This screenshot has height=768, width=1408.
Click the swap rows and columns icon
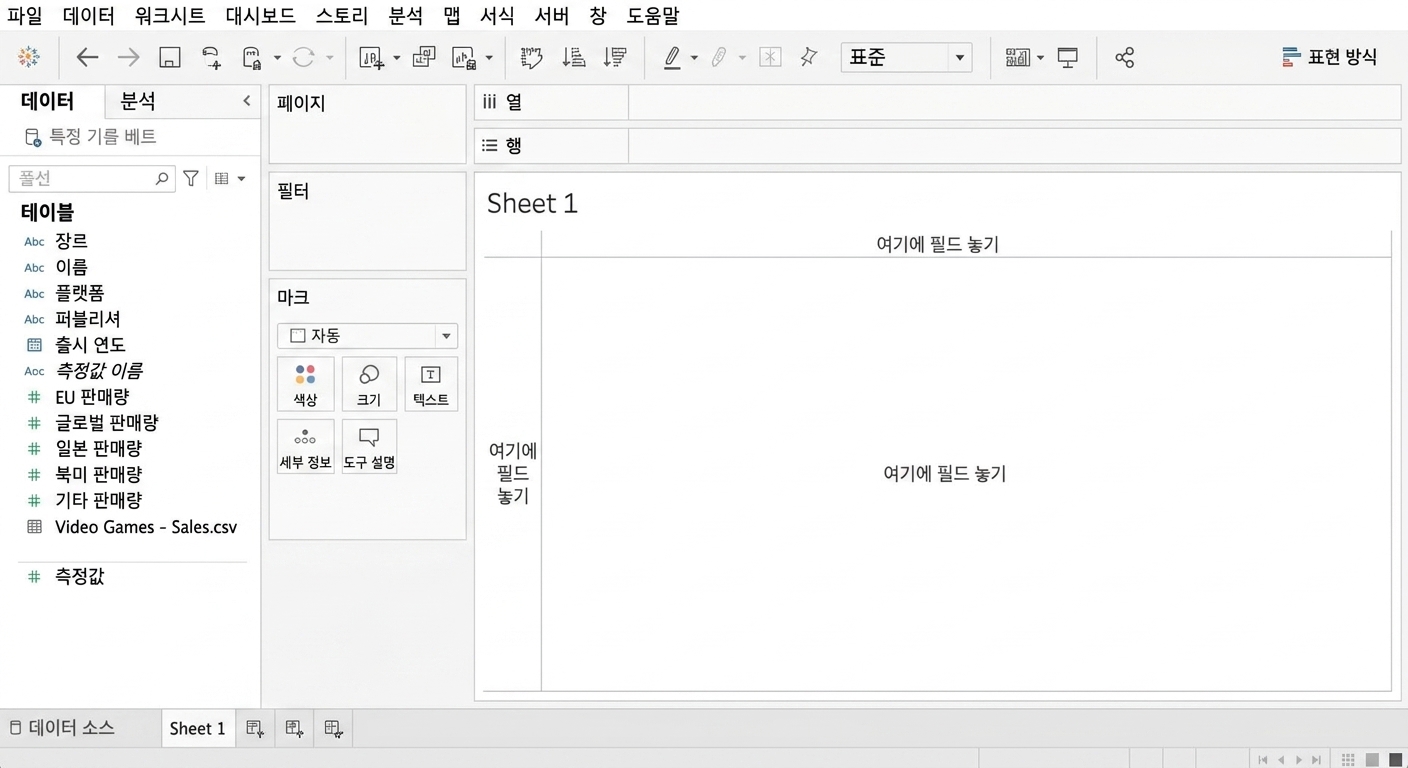tap(532, 57)
